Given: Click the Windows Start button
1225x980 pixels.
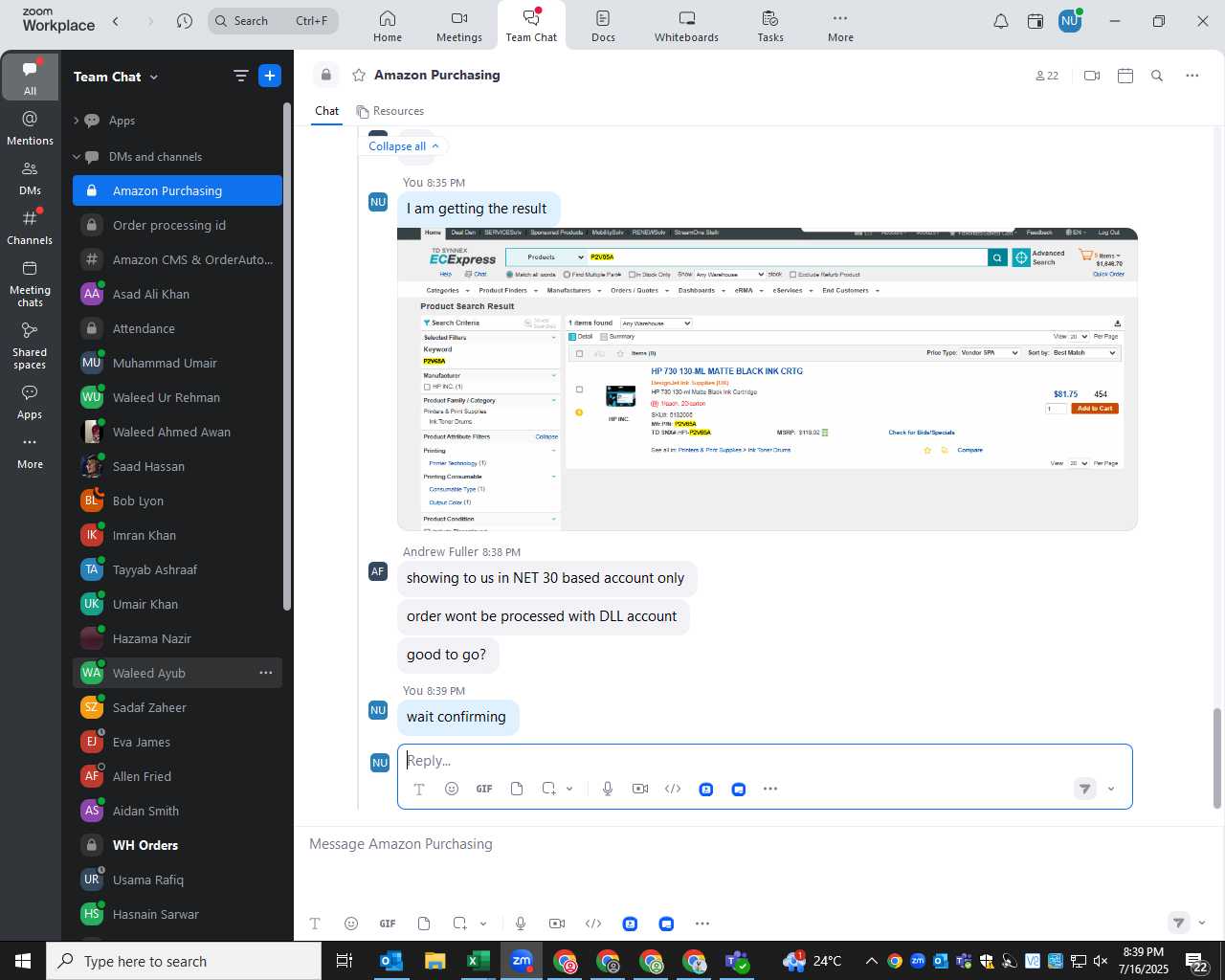Looking at the screenshot, I should [x=23, y=961].
